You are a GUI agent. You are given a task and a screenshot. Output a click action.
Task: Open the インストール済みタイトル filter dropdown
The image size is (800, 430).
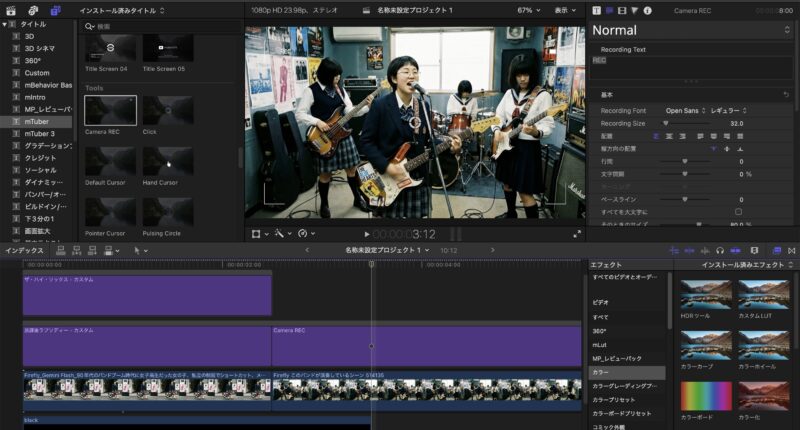pos(122,10)
